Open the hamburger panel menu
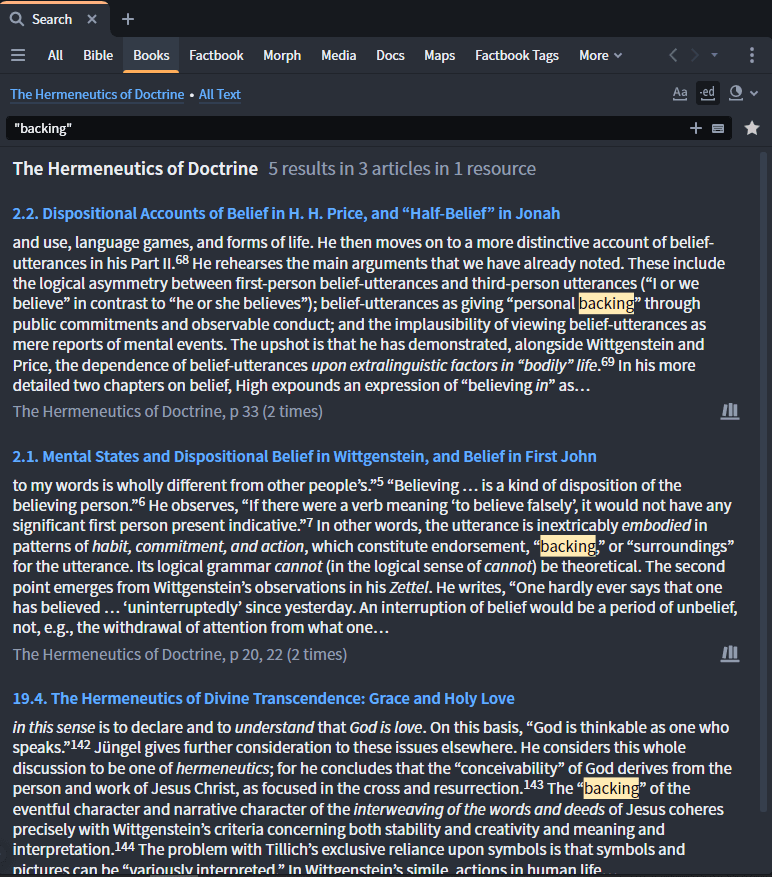The height and width of the screenshot is (877, 772). click(x=18, y=55)
